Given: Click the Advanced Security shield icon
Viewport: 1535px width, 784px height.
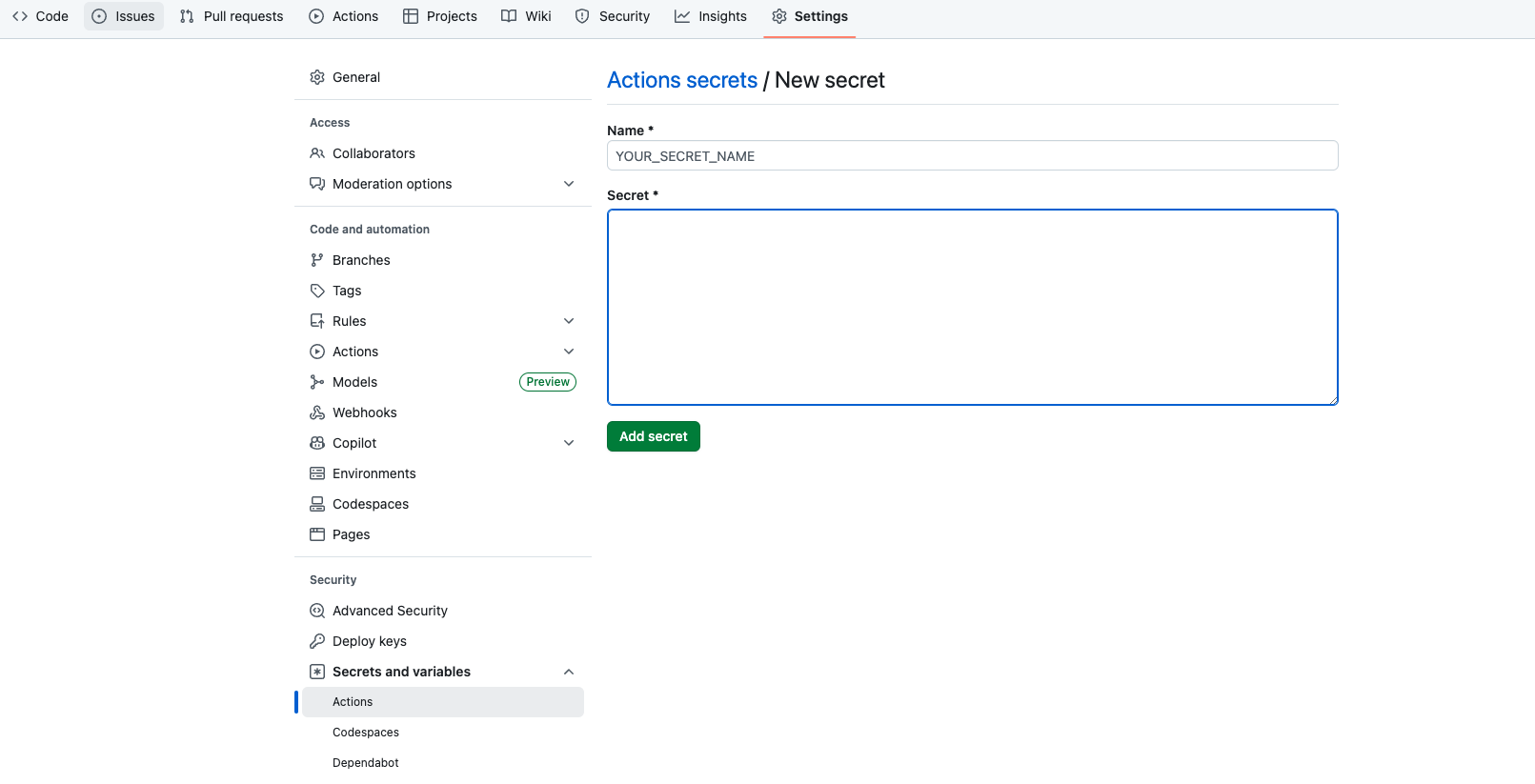Looking at the screenshot, I should point(317,611).
